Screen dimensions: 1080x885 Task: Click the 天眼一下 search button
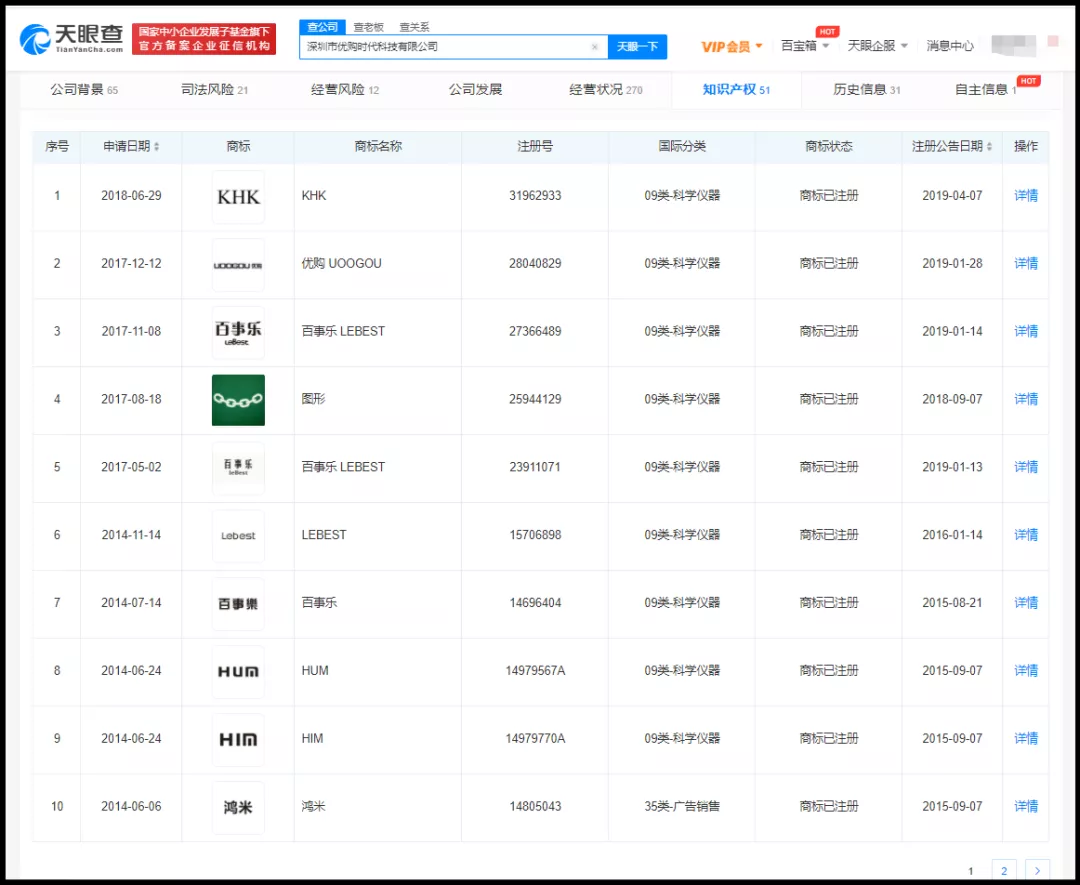(x=637, y=47)
